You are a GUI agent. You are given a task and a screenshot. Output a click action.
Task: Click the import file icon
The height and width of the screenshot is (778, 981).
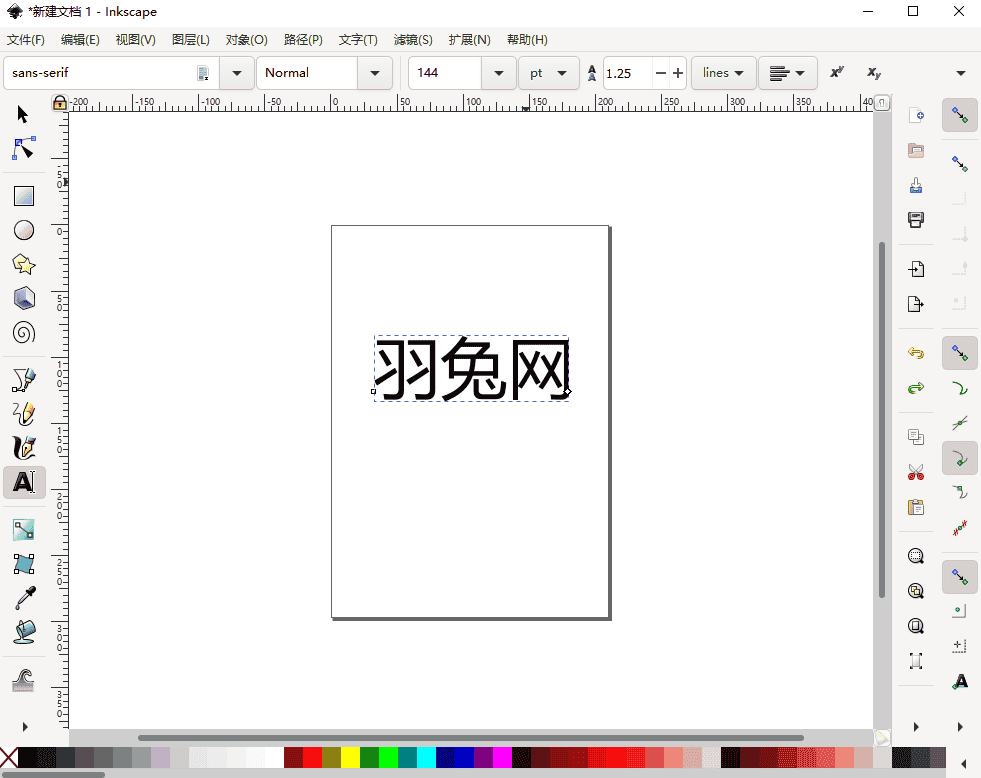916,269
